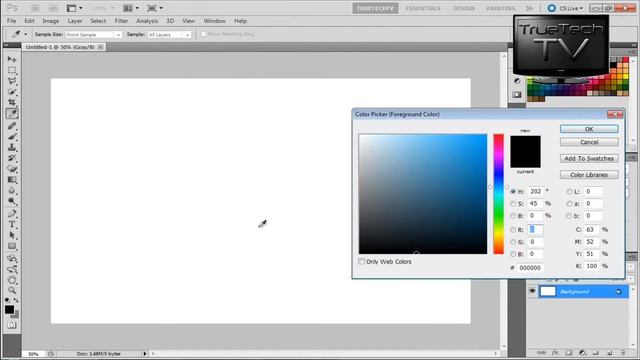Click Add To Swatches button
Screen dimensions: 640x360
click(589, 158)
